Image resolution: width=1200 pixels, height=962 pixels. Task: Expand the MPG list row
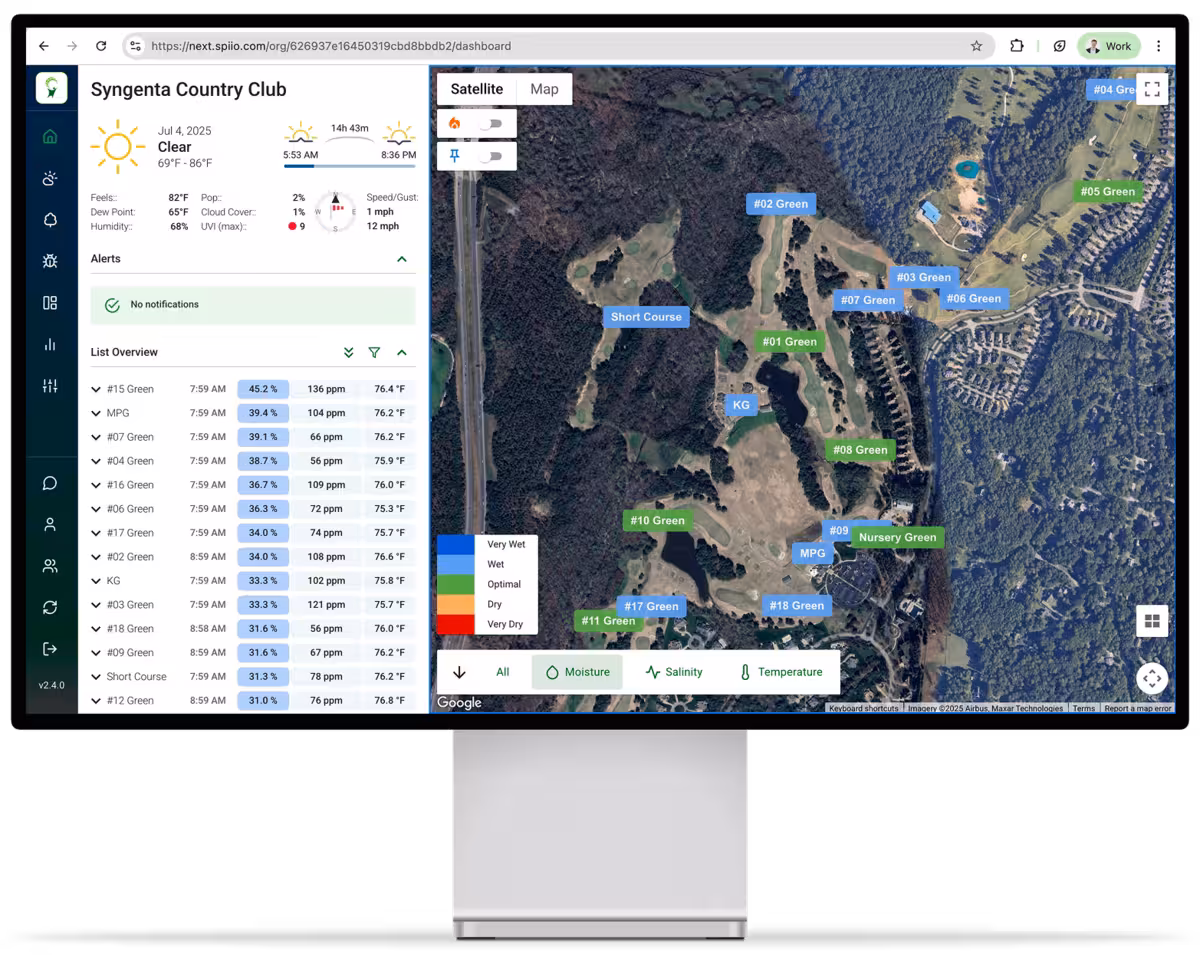[96, 413]
